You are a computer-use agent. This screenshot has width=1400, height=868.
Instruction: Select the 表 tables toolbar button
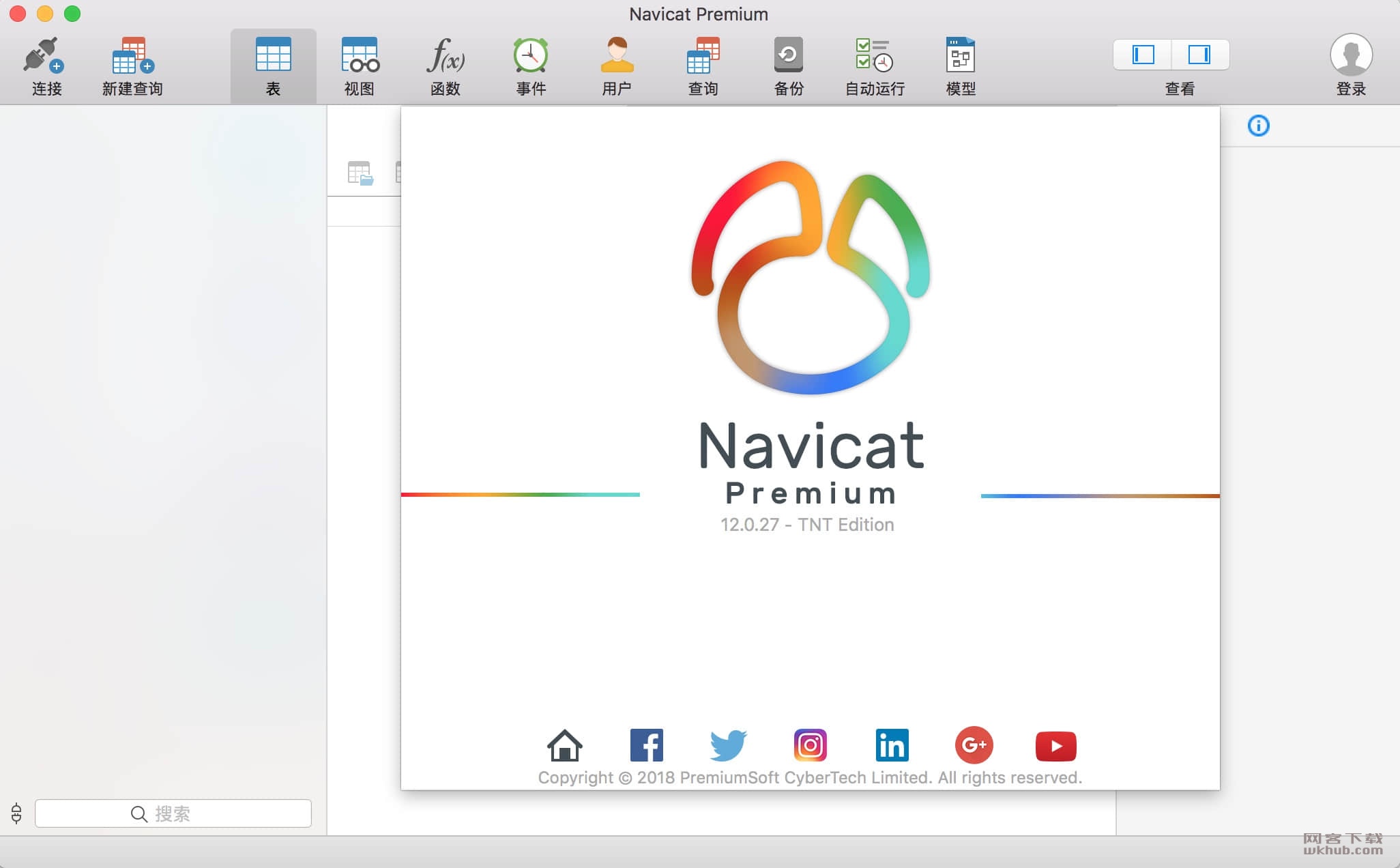[x=273, y=66]
